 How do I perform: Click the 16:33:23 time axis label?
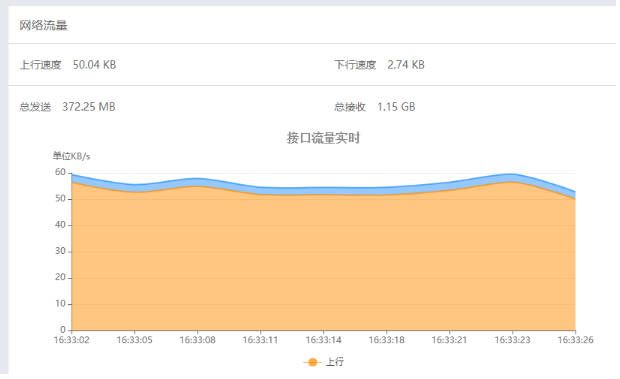pos(512,340)
